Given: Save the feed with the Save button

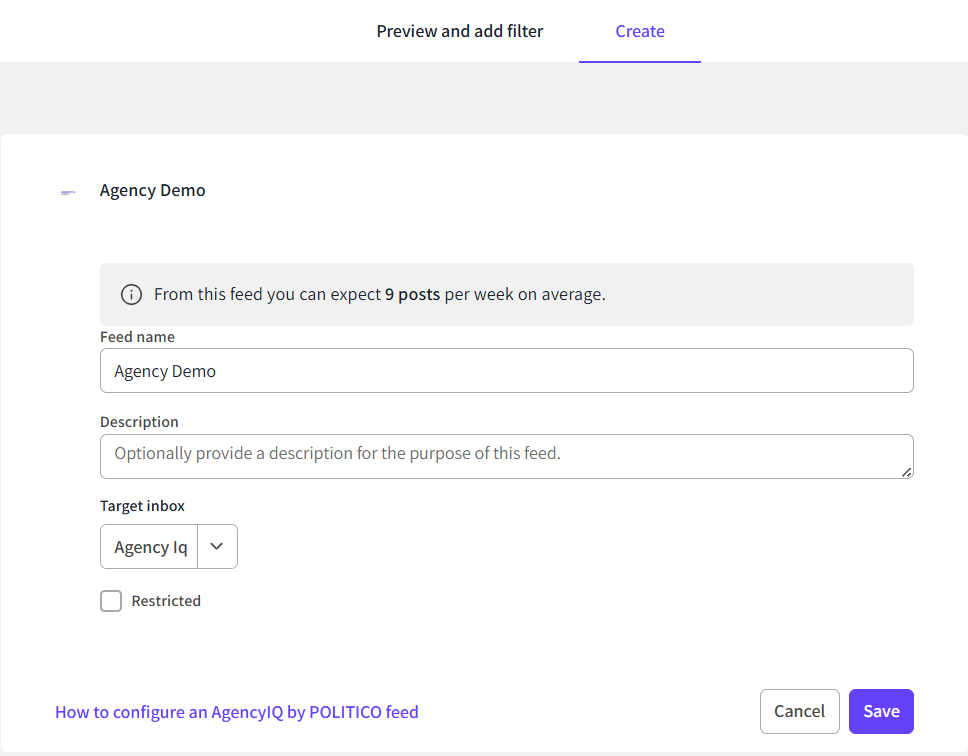Looking at the screenshot, I should [881, 711].
